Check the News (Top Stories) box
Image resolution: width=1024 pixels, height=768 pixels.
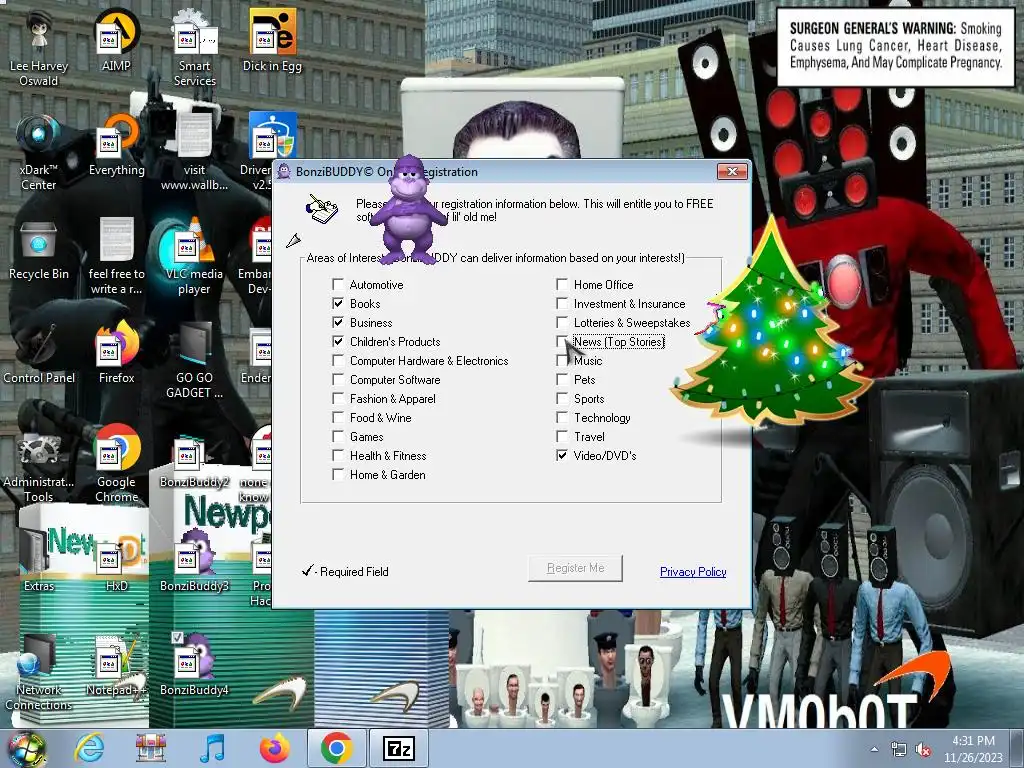pyautogui.click(x=562, y=341)
